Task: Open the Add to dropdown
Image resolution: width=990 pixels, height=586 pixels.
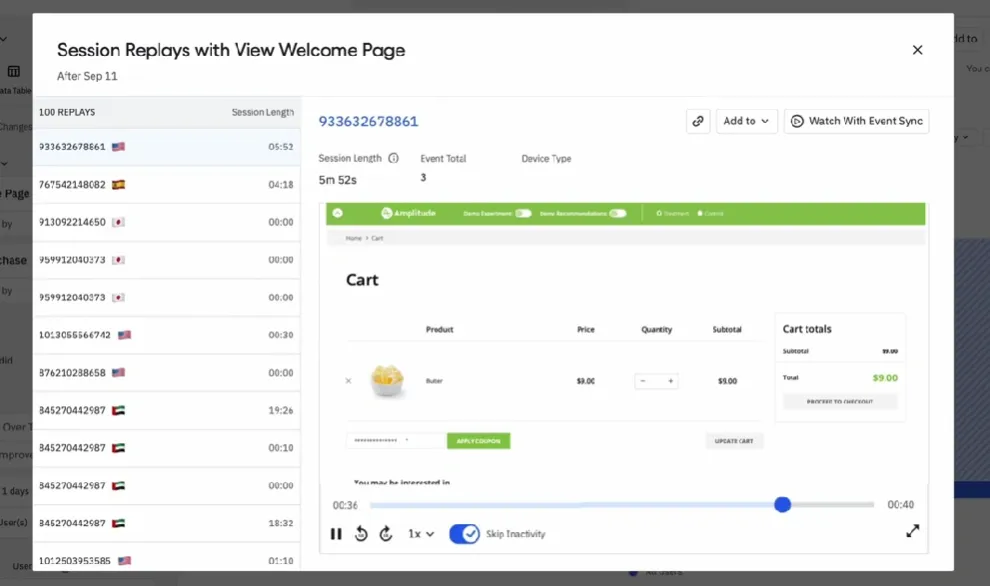Action: point(746,121)
